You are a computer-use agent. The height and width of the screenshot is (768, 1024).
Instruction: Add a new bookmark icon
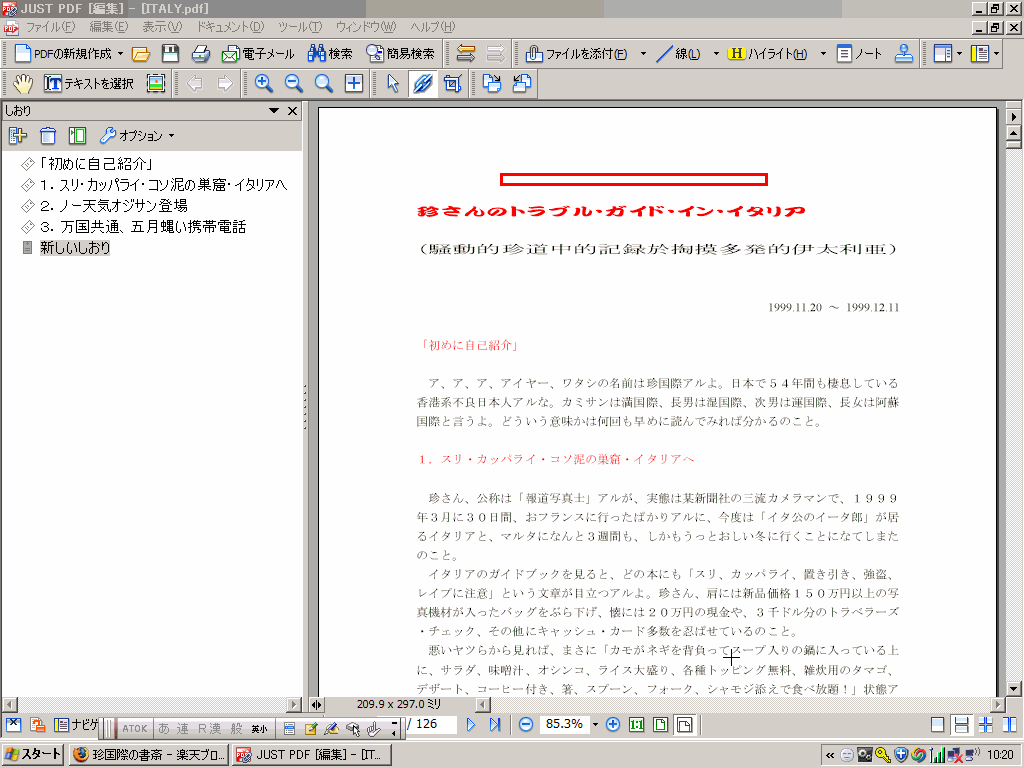tap(18, 136)
